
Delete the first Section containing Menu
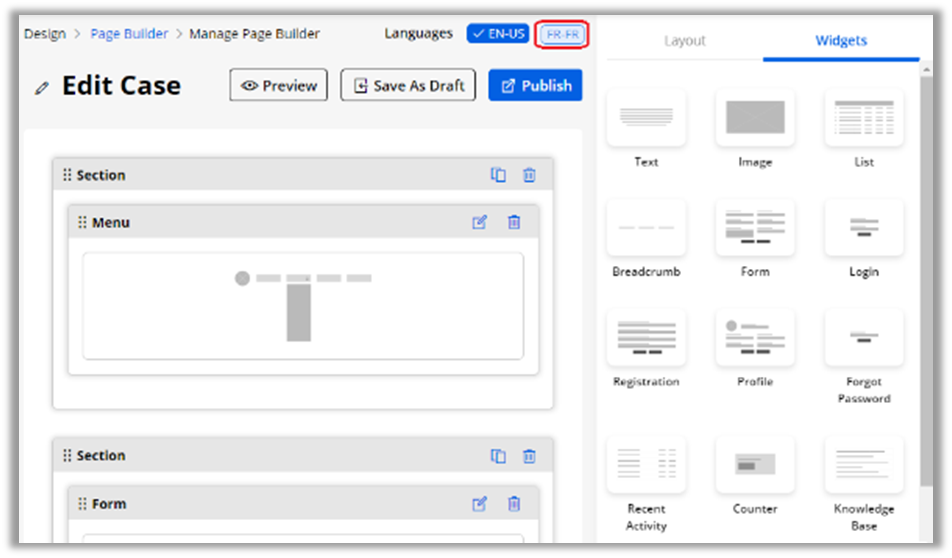point(529,175)
